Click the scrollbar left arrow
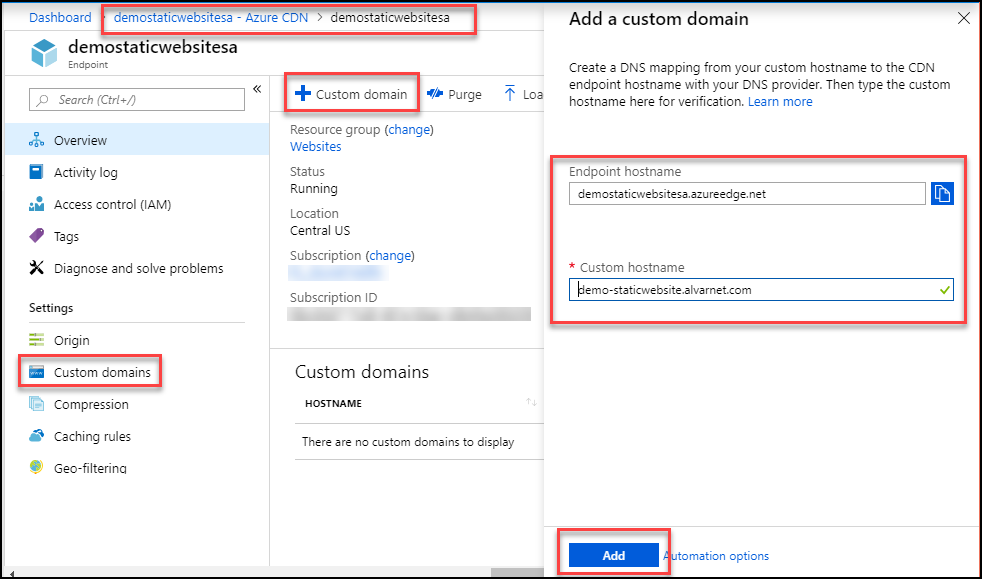Screen dimensions: 982x579 [x=12, y=573]
